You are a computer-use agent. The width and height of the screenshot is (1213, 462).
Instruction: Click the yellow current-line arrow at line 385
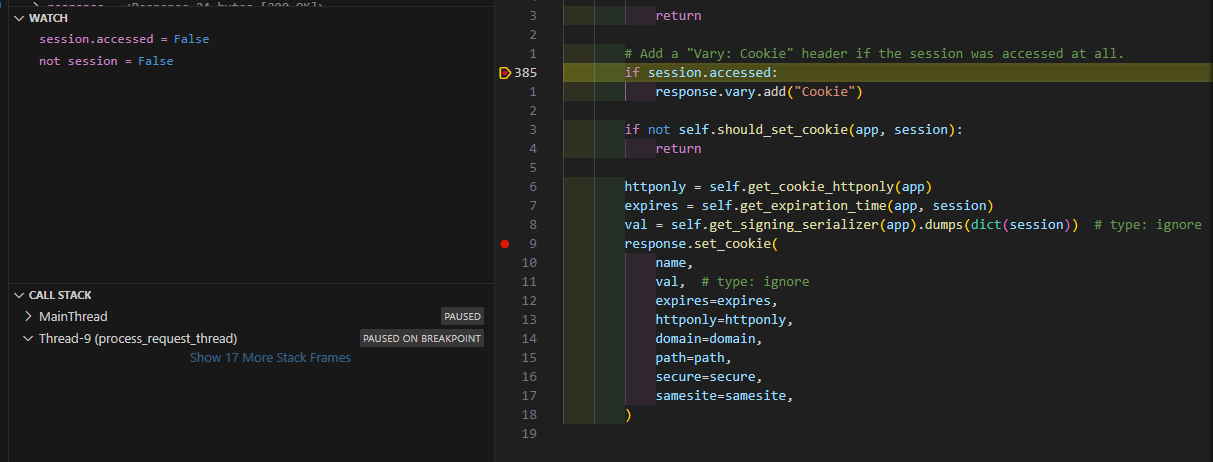tap(504, 72)
